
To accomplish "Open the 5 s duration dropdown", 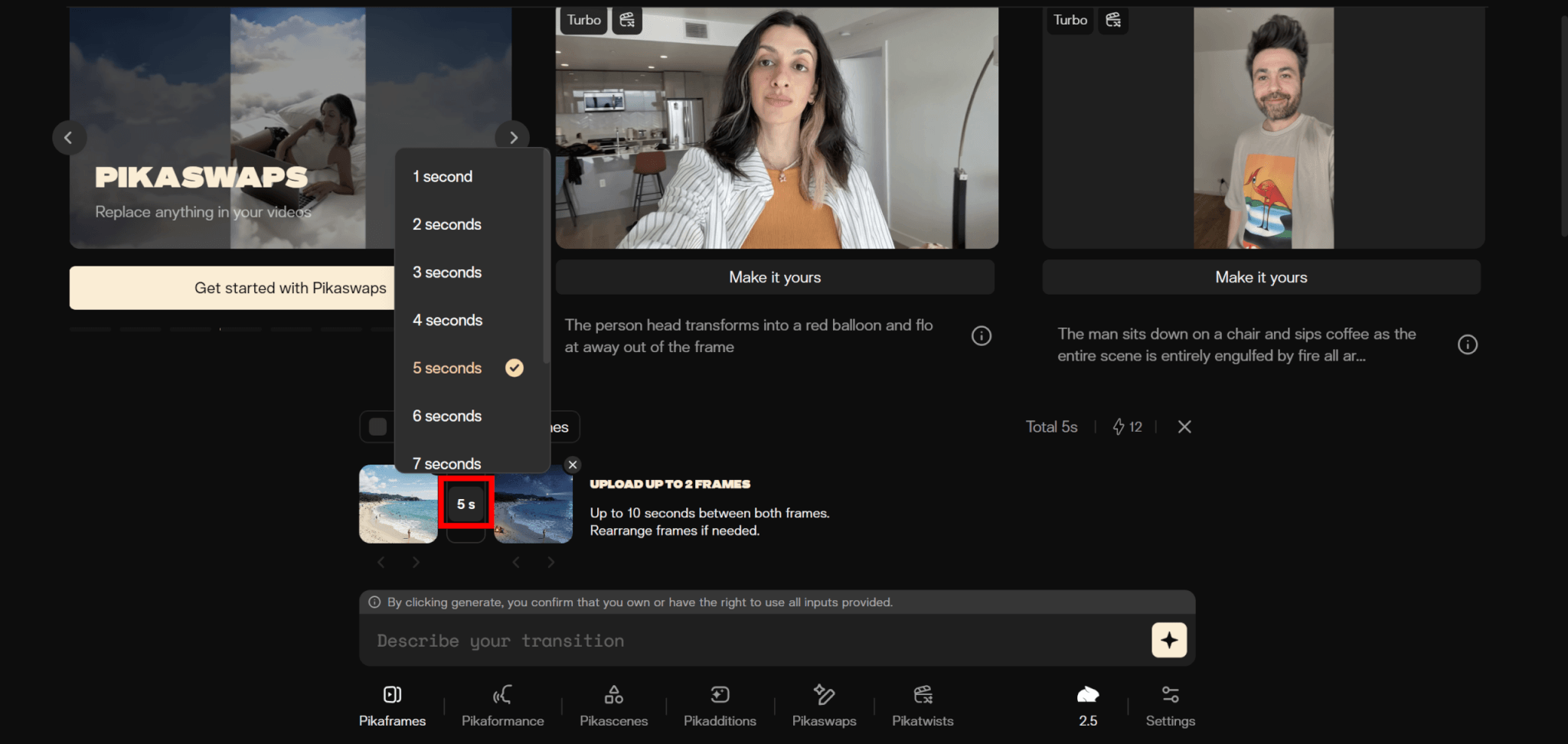I will coord(465,504).
